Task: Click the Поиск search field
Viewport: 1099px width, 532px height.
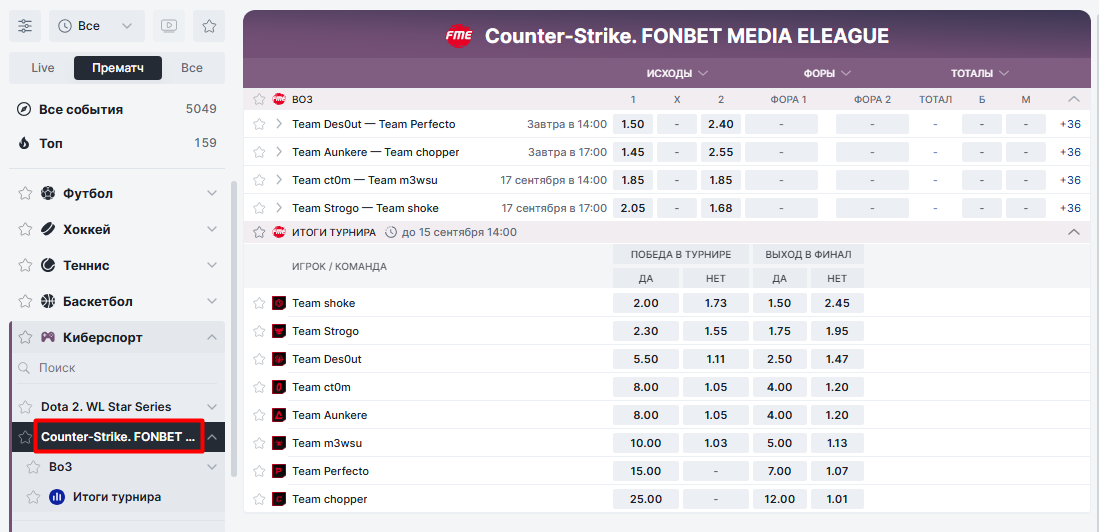Action: click(x=117, y=368)
